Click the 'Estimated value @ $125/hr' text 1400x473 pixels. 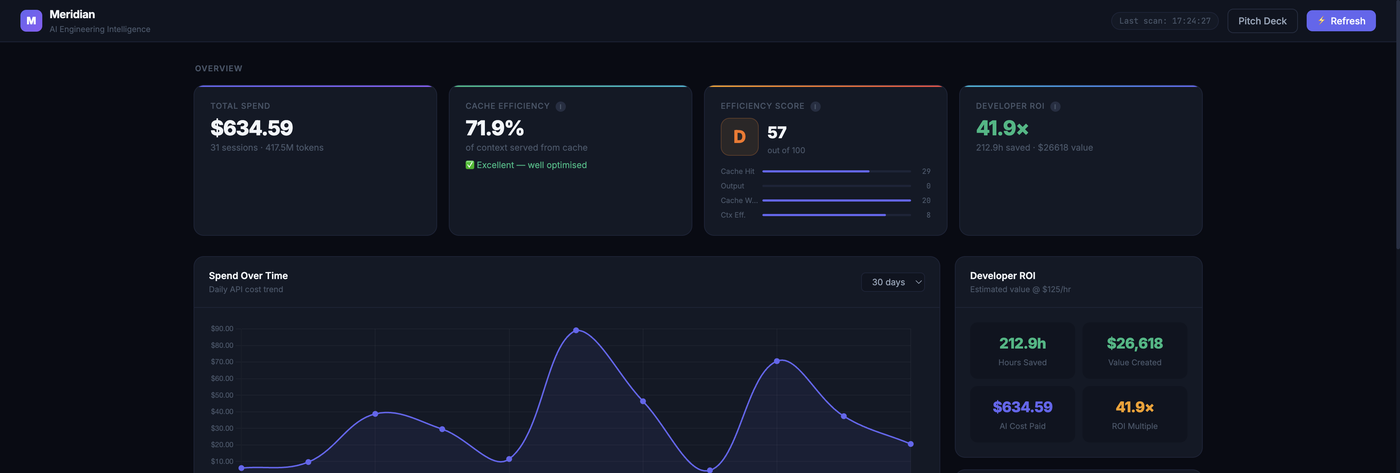pyautogui.click(x=1020, y=290)
